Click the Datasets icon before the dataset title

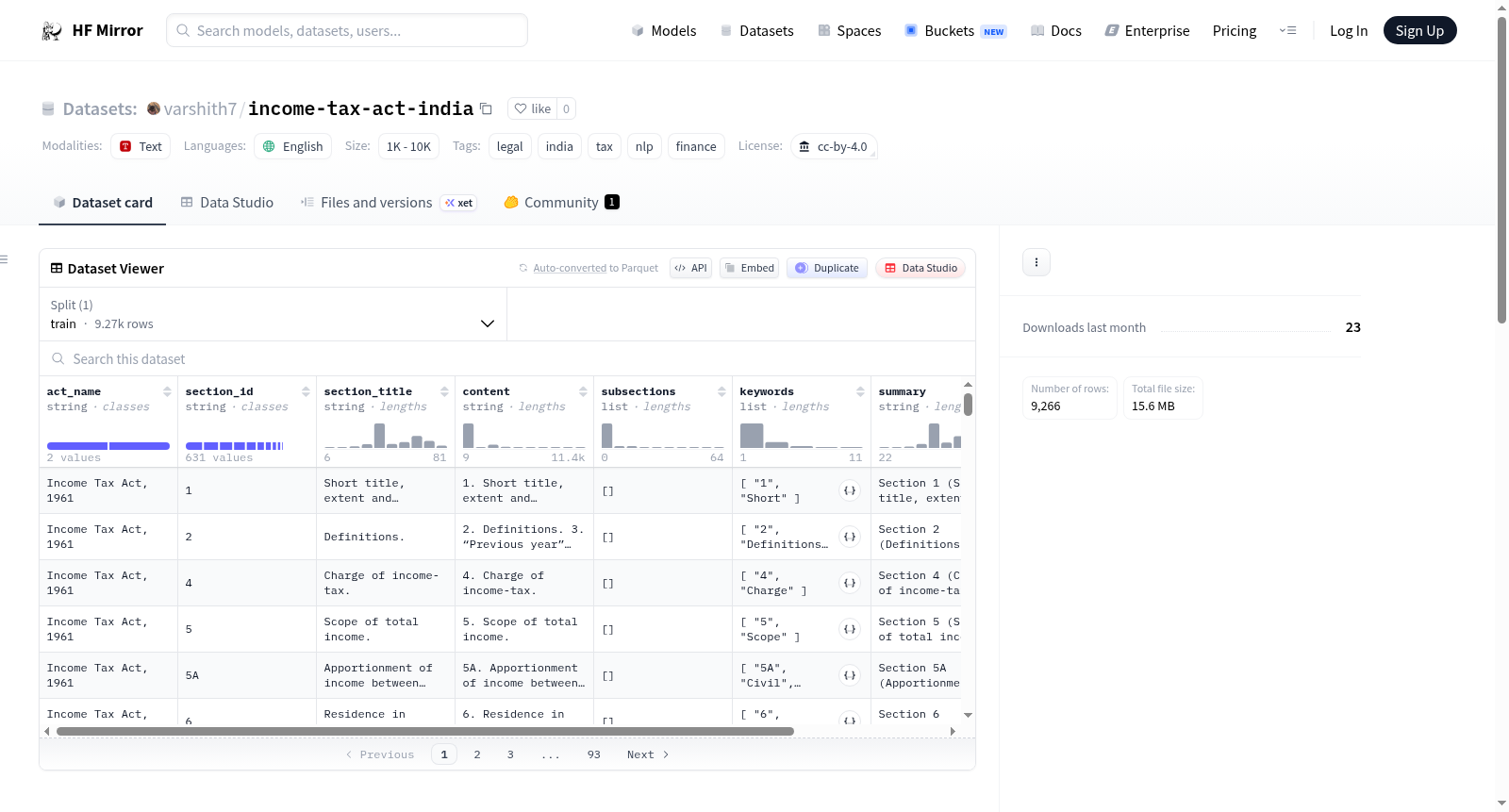48,108
